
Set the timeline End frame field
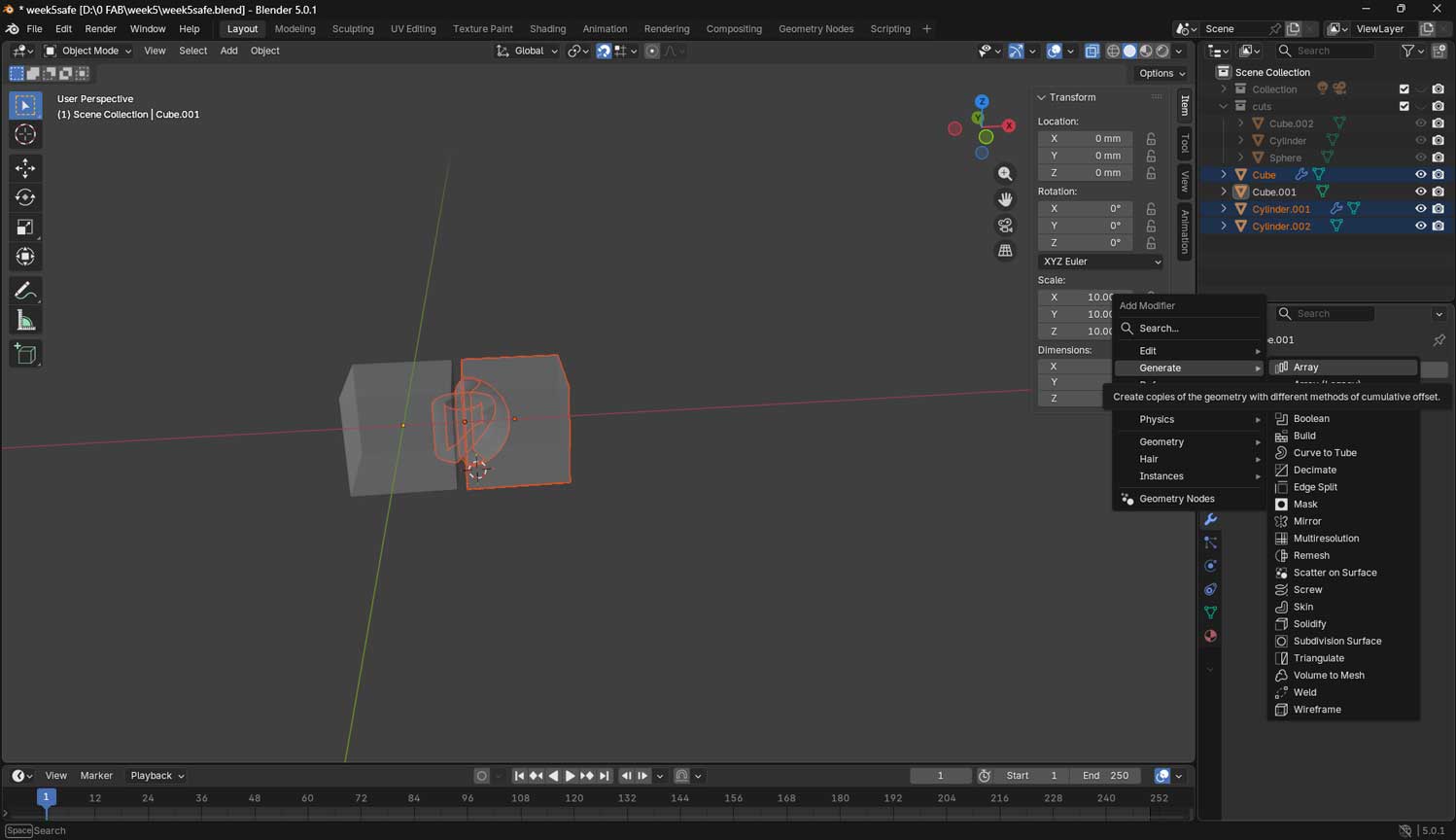1105,776
